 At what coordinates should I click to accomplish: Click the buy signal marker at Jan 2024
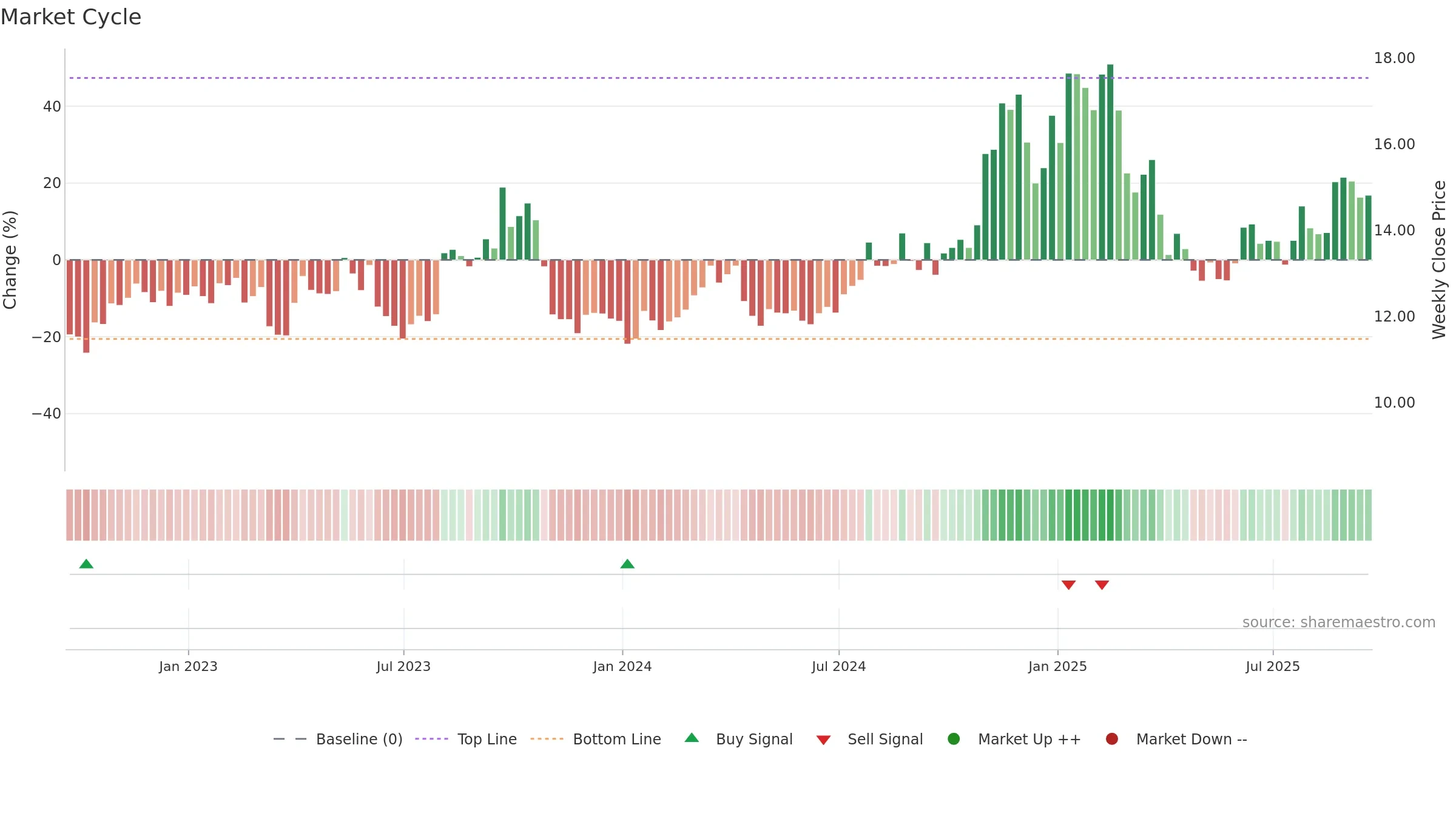(627, 564)
